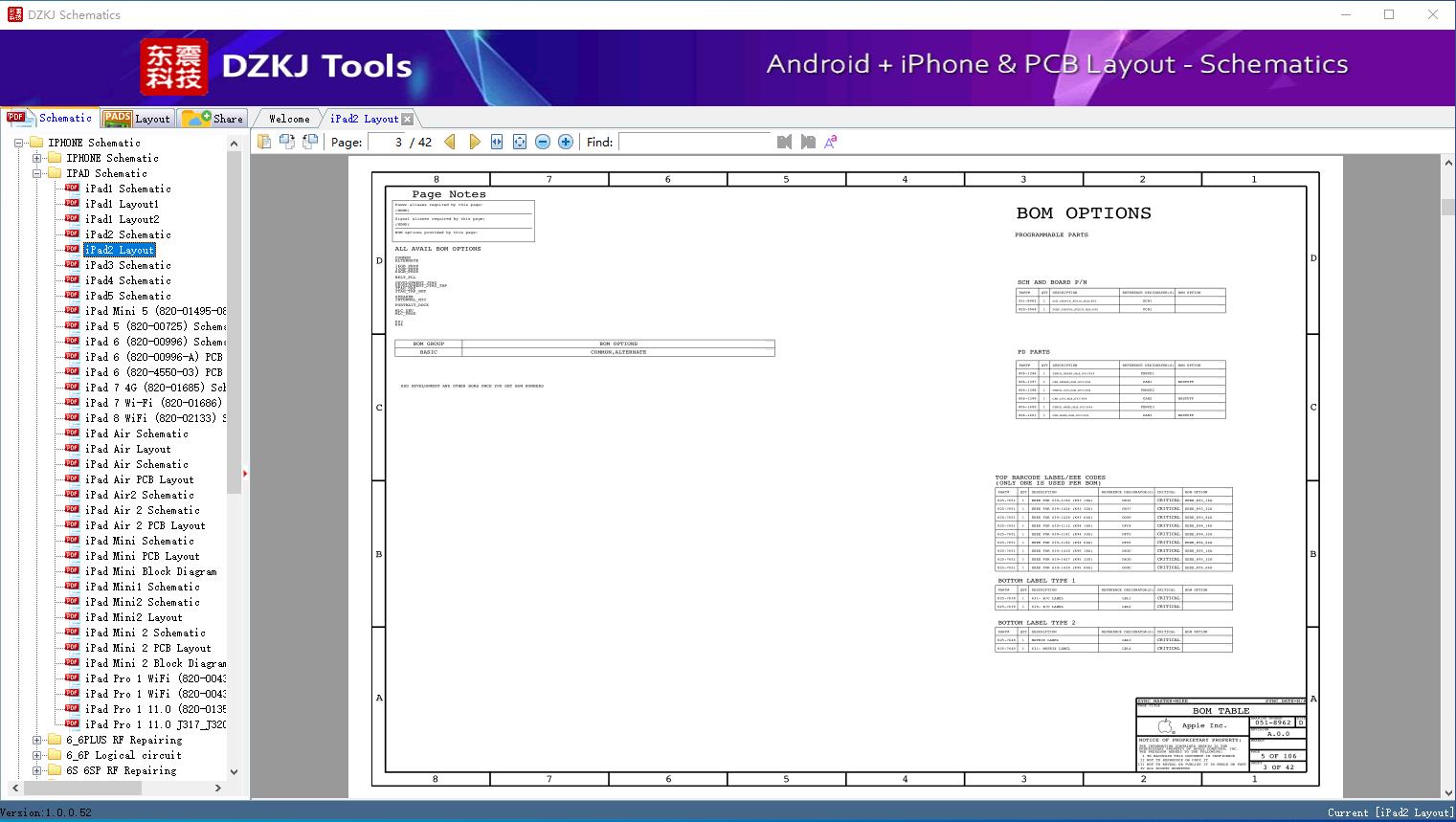Image resolution: width=1456 pixels, height=822 pixels.
Task: Collapse the IPAD Schematic folder
Action: [x=37, y=173]
